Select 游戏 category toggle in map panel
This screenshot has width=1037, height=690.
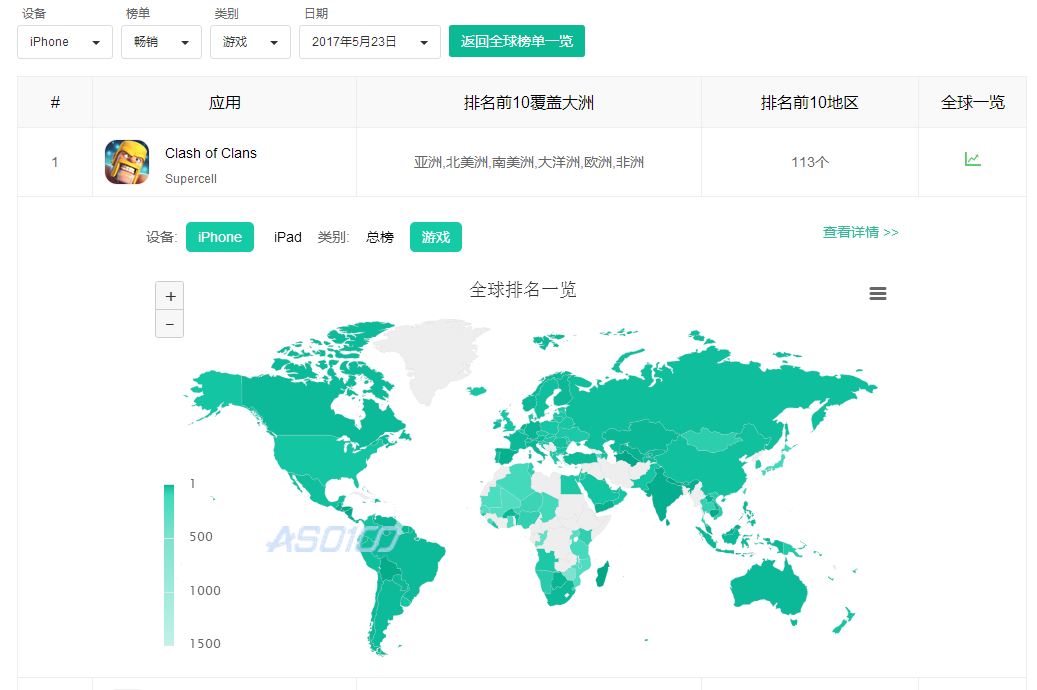[435, 237]
